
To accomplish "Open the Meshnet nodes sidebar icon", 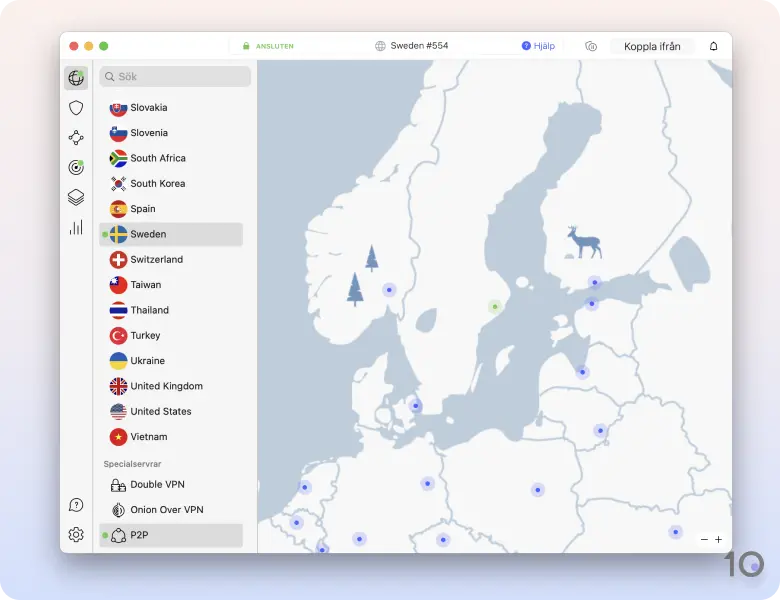I will tap(76, 138).
